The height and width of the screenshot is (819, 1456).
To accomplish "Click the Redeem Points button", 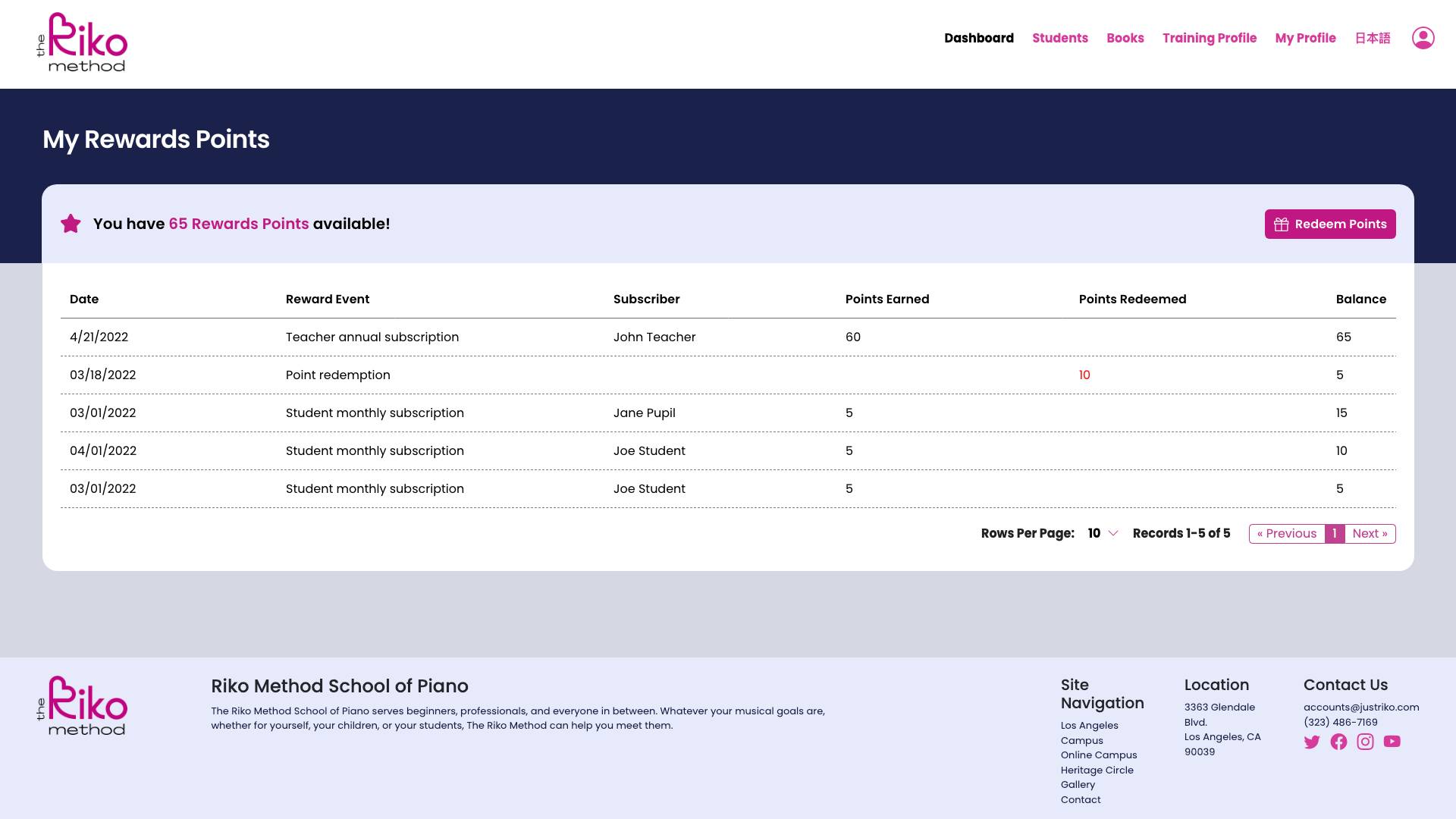I will pos(1329,224).
